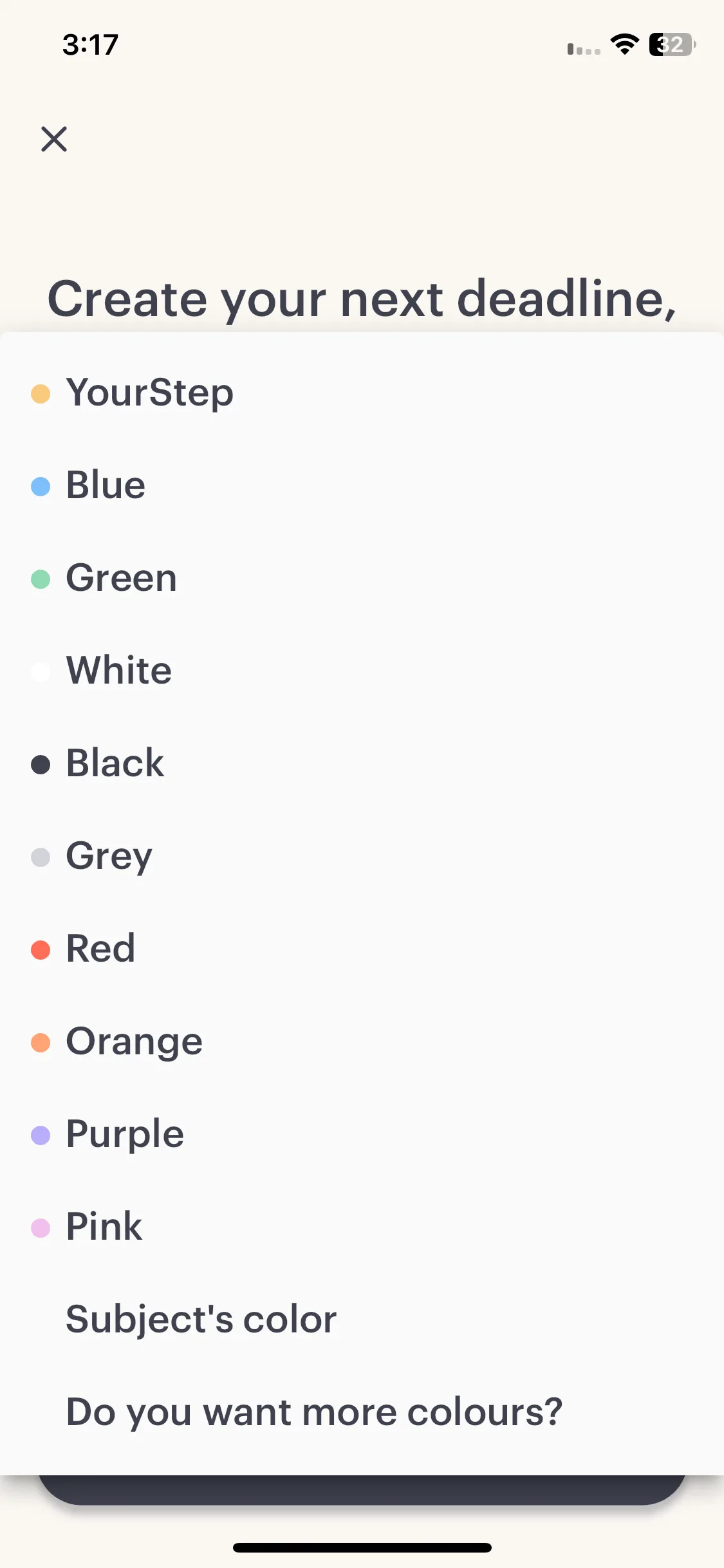The width and height of the screenshot is (724, 1568).
Task: Select Grey from the list
Action: tap(362, 857)
